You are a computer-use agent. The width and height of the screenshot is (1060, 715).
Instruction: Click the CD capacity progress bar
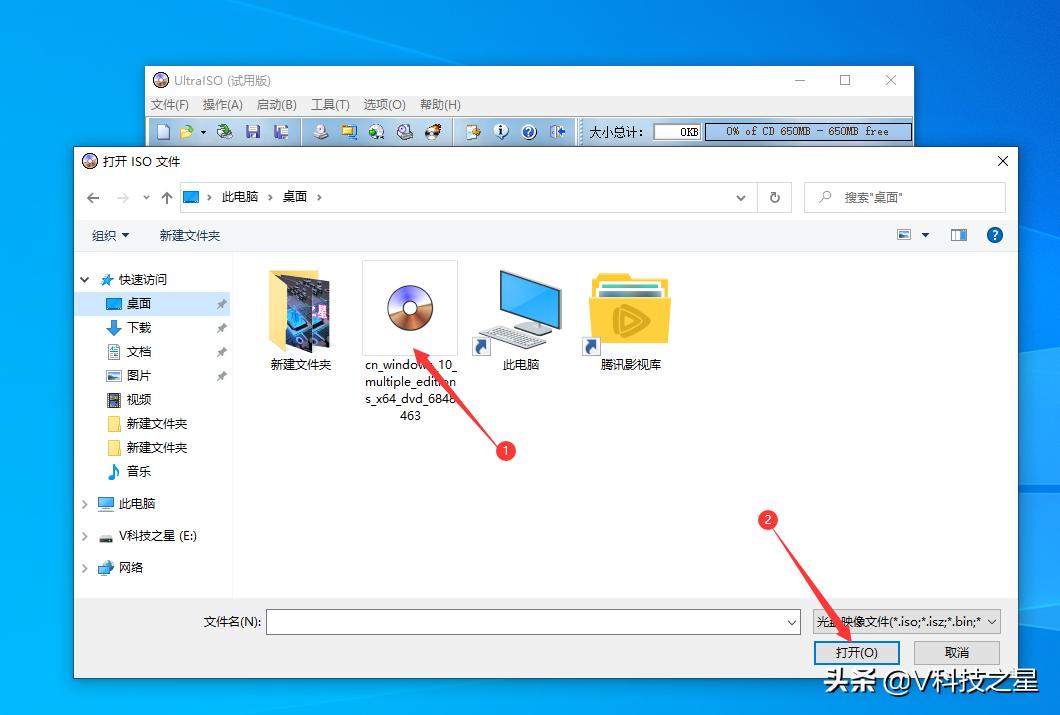[x=808, y=131]
